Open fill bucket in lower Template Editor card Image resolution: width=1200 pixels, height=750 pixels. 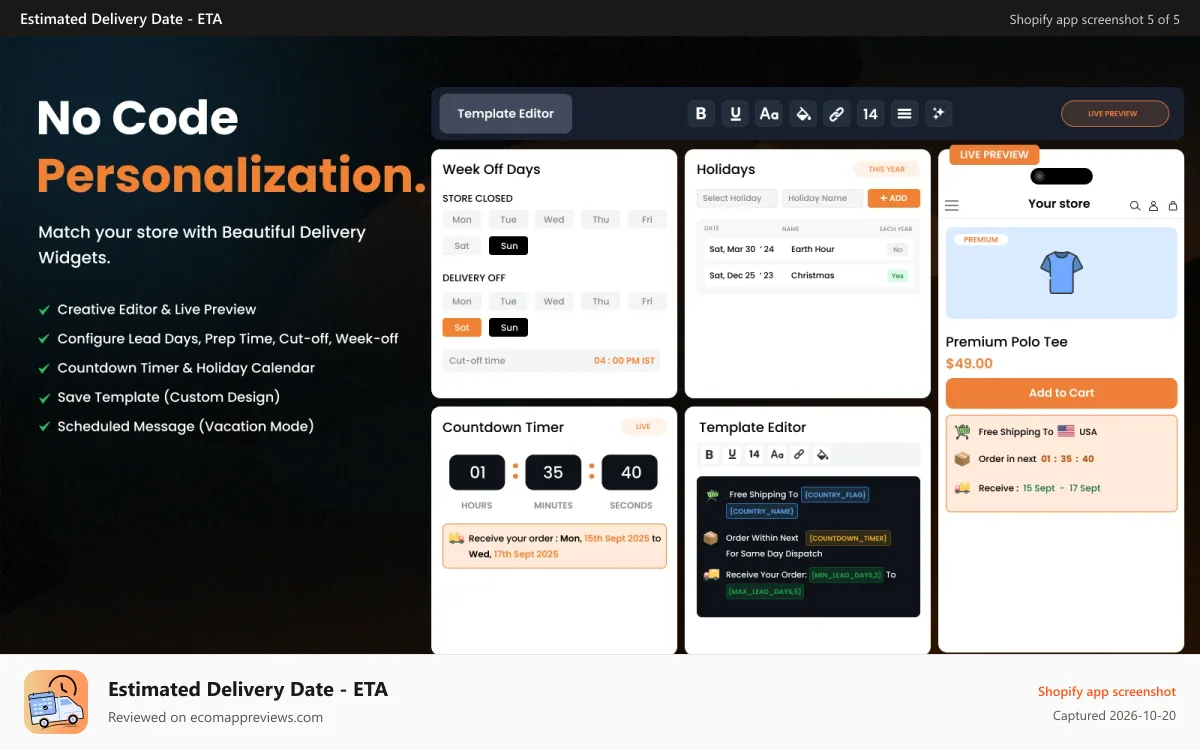coord(822,454)
